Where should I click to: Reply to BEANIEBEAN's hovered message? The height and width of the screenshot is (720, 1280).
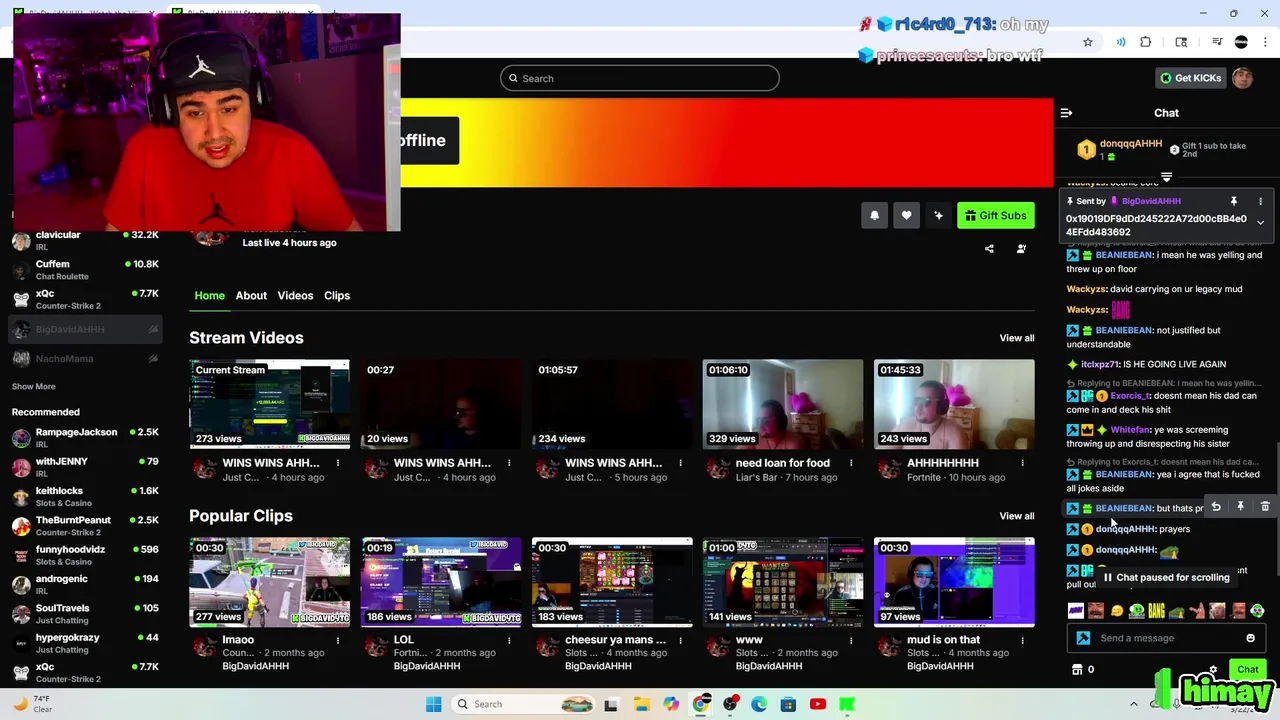tap(1216, 507)
